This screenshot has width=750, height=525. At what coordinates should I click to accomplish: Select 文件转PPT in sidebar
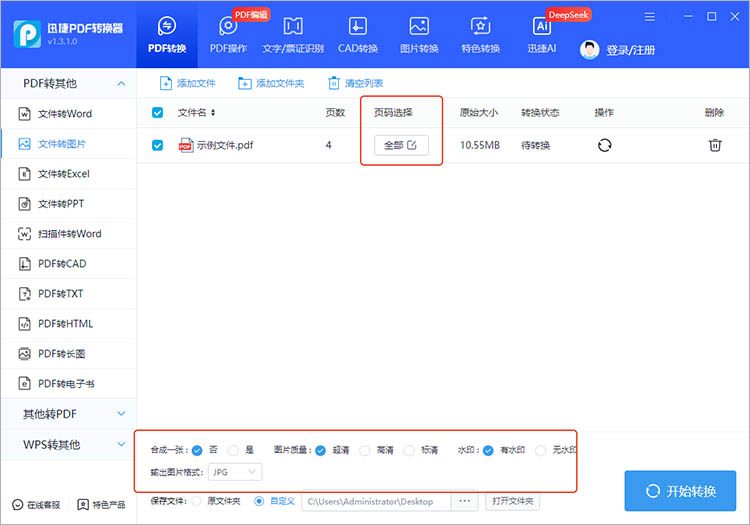point(68,204)
